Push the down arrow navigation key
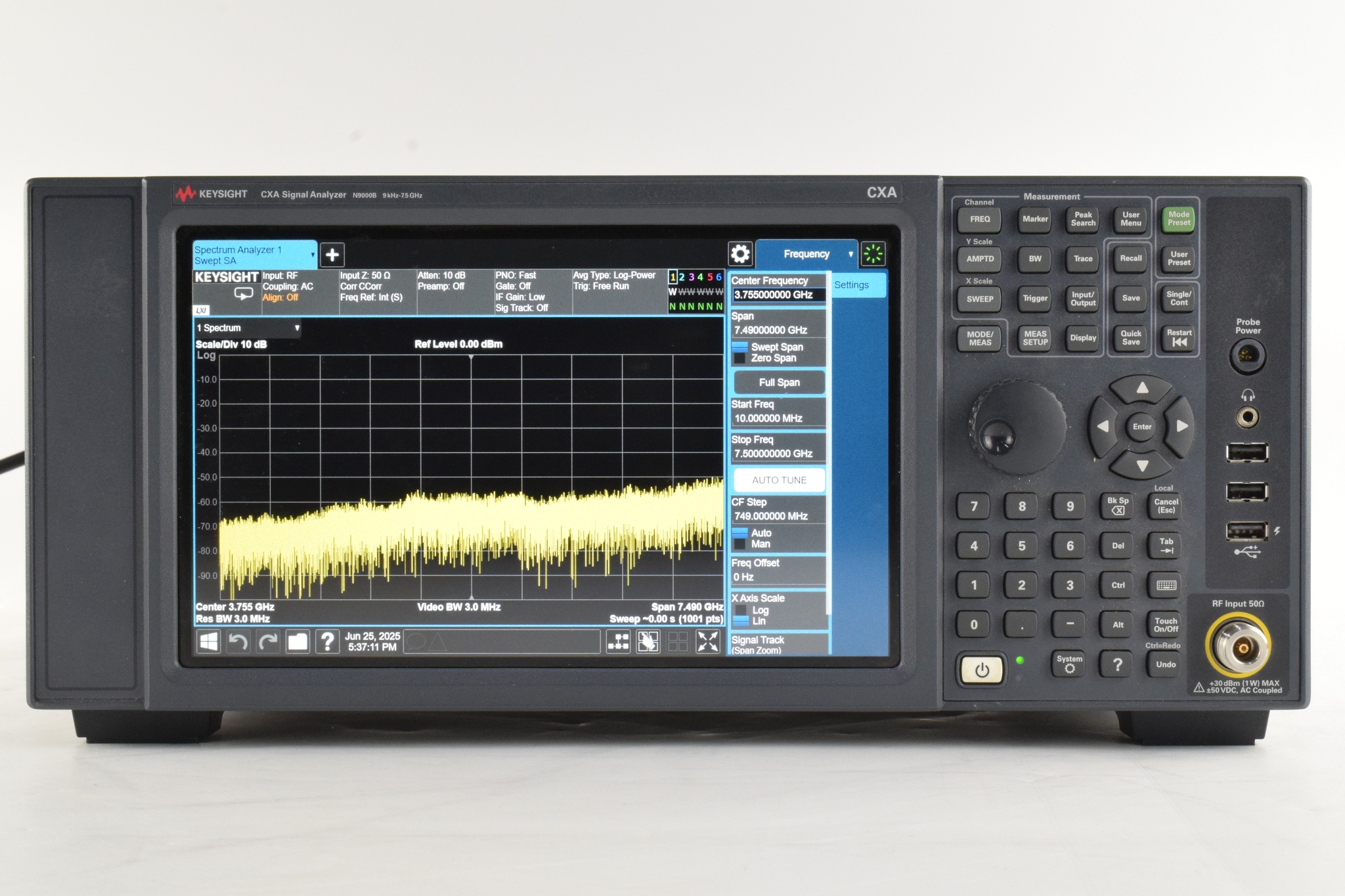This screenshot has height=896, width=1345. [x=1142, y=466]
